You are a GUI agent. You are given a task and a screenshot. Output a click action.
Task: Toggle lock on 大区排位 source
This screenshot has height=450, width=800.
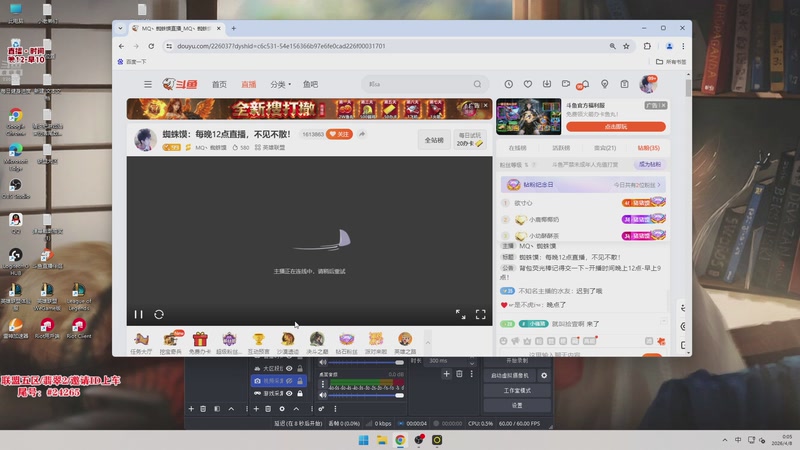[x=300, y=368]
